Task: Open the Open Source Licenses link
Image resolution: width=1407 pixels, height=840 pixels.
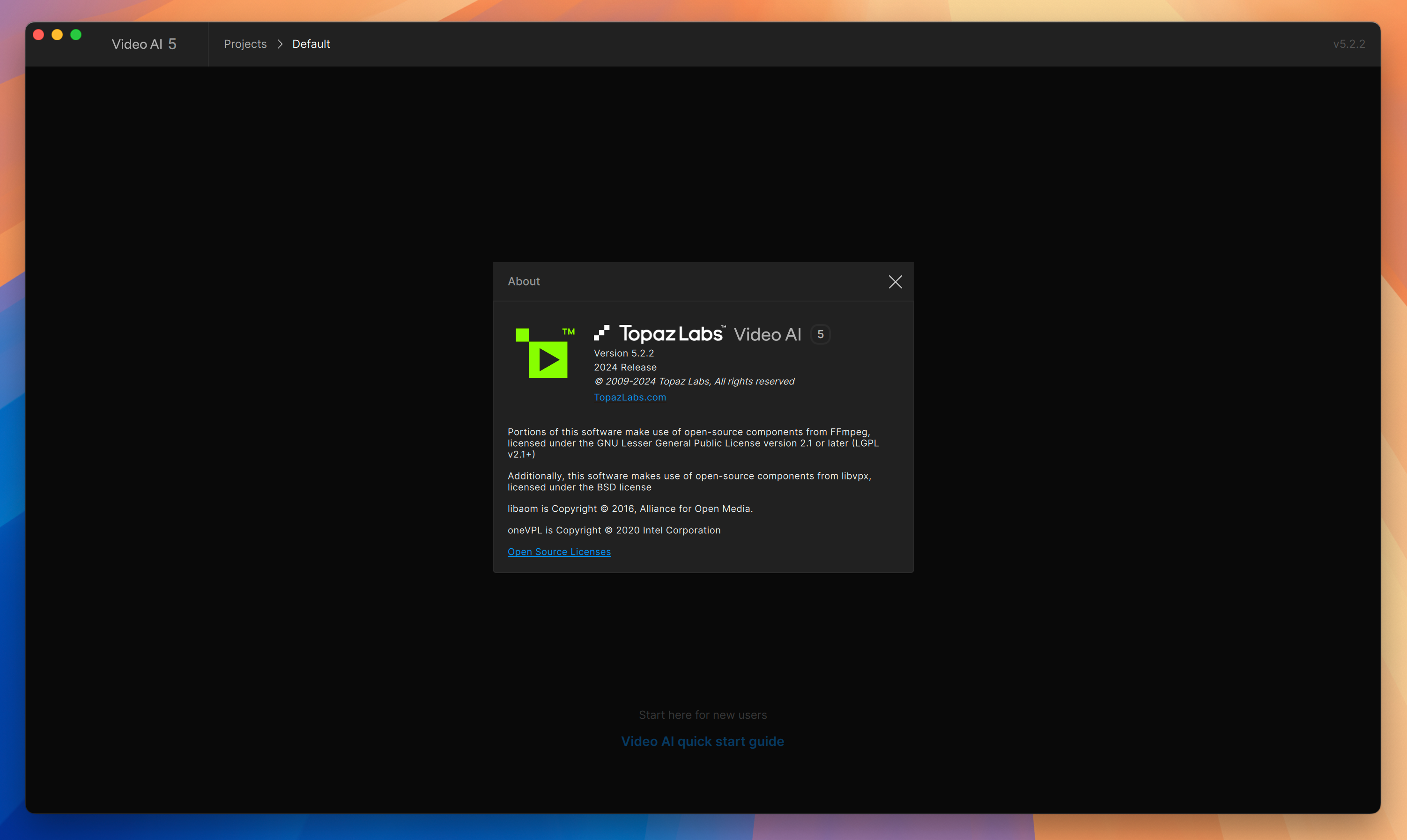Action: tap(559, 552)
